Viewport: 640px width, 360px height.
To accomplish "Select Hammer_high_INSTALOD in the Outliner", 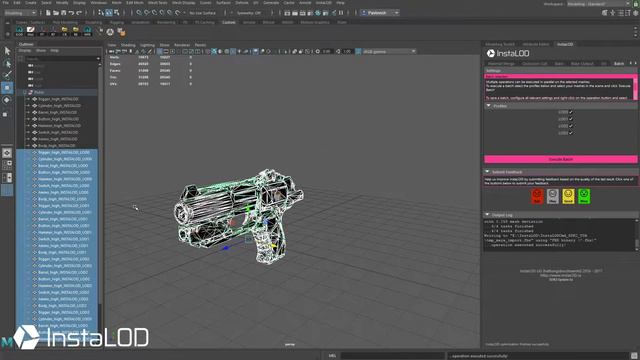I will [x=59, y=126].
